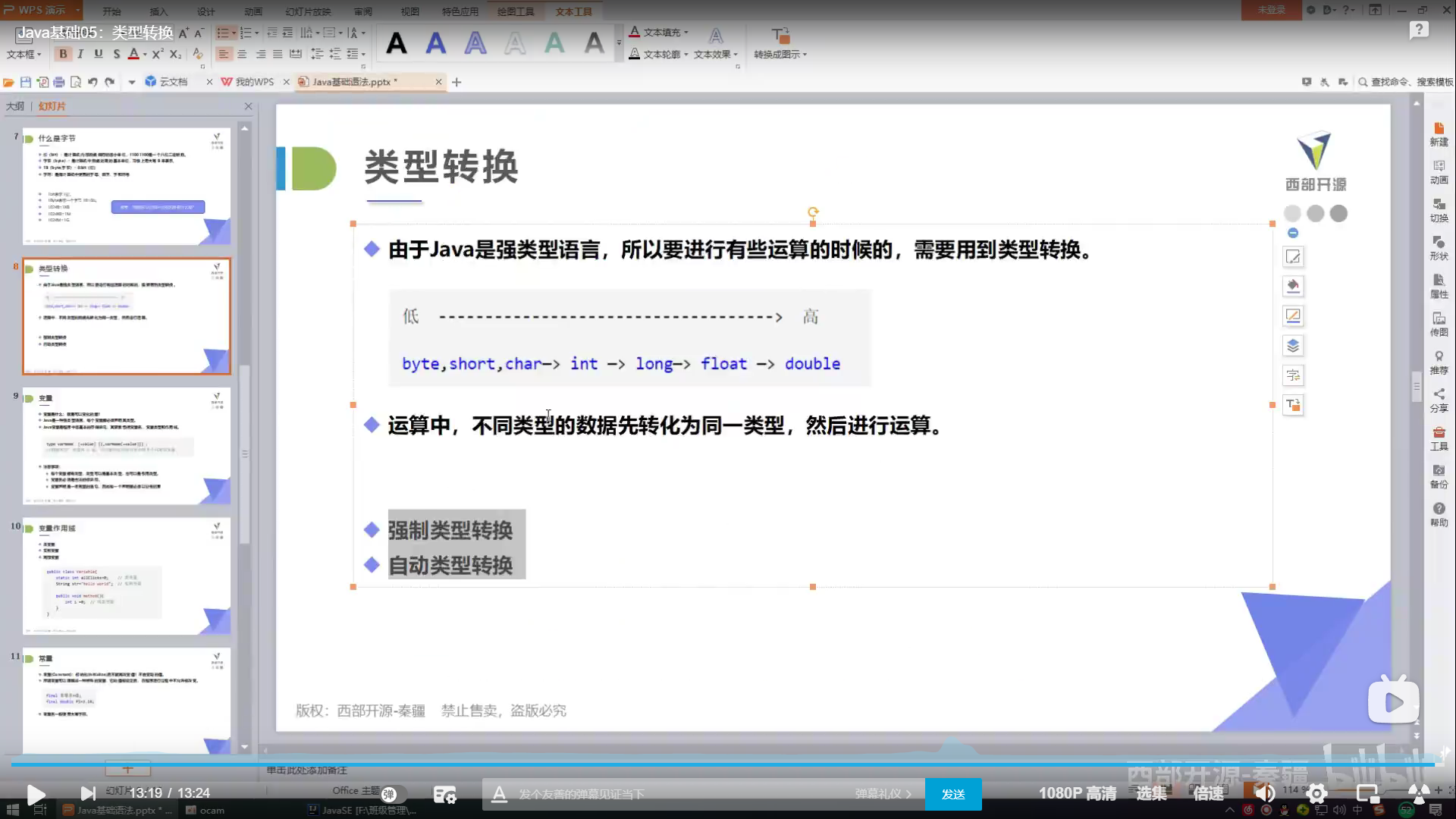Click the danmaku settings icon
The height and width of the screenshot is (819, 1456).
(445, 794)
